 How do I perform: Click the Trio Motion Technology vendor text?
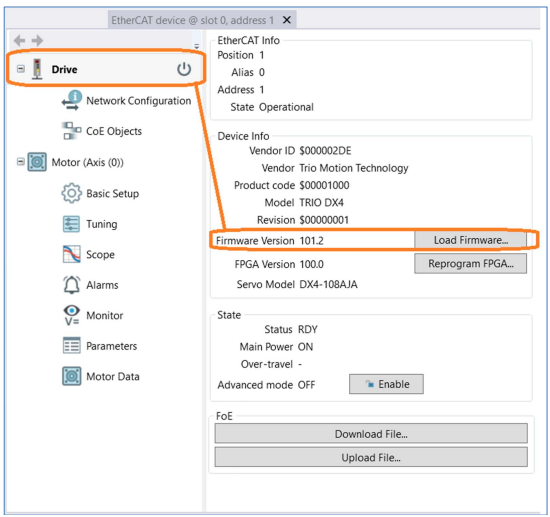click(x=354, y=168)
